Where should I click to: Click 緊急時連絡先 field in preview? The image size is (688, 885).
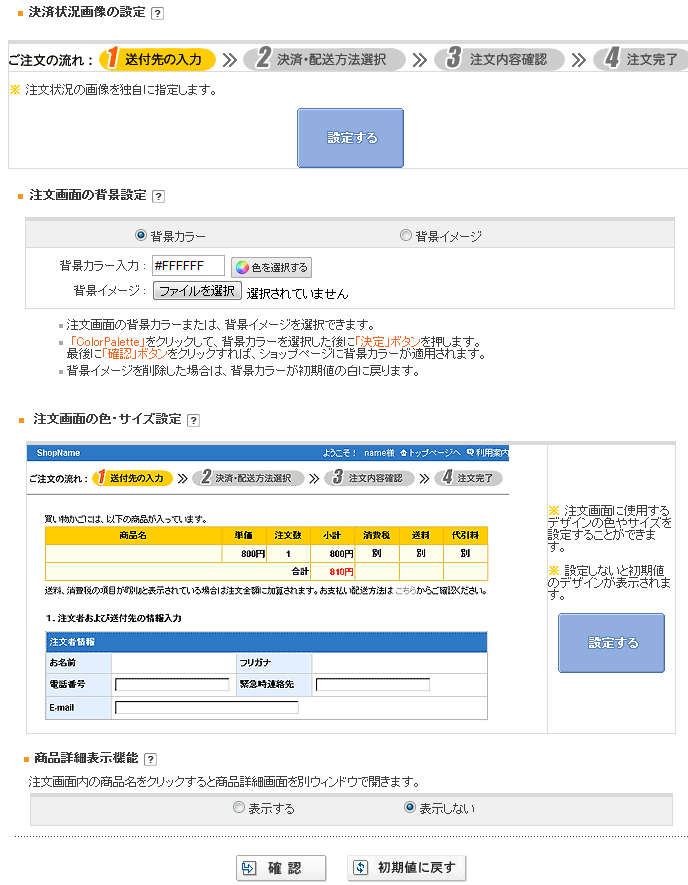click(x=373, y=685)
